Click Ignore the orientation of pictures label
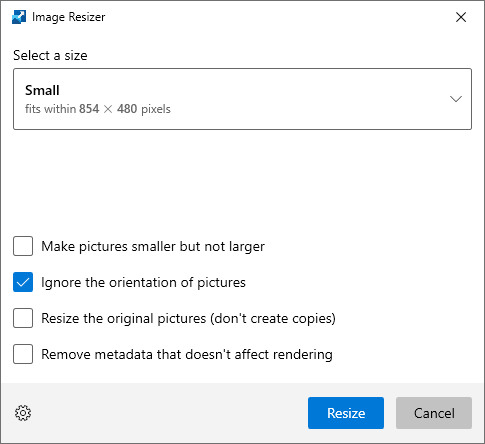This screenshot has width=485, height=444. point(143,283)
